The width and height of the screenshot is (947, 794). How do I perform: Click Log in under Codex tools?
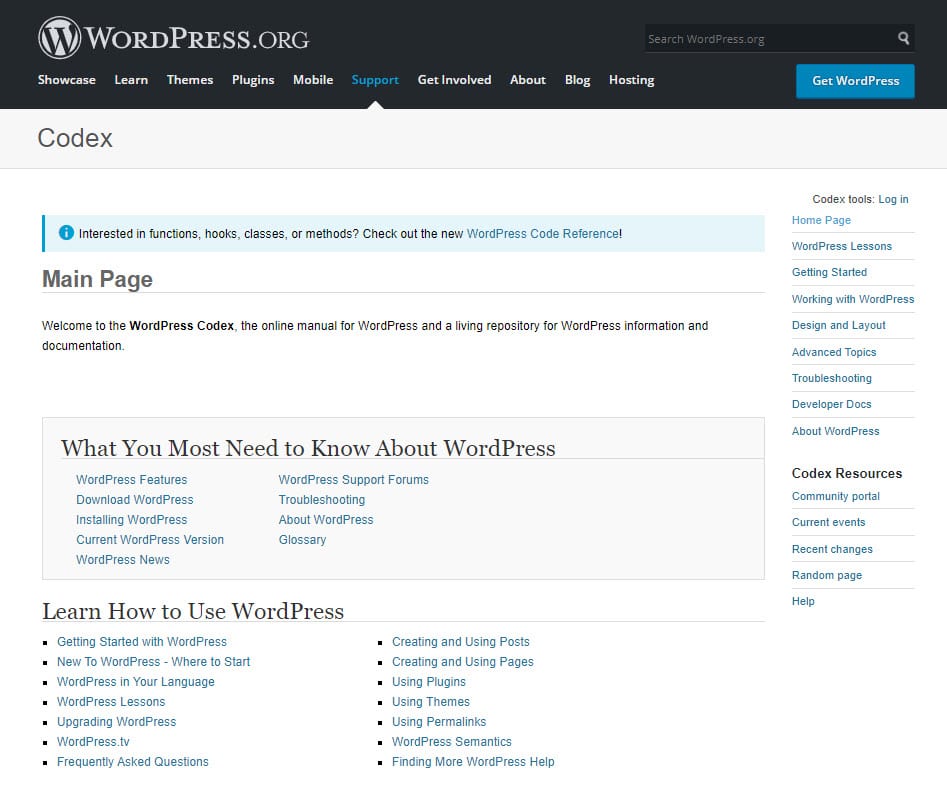pyautogui.click(x=893, y=199)
